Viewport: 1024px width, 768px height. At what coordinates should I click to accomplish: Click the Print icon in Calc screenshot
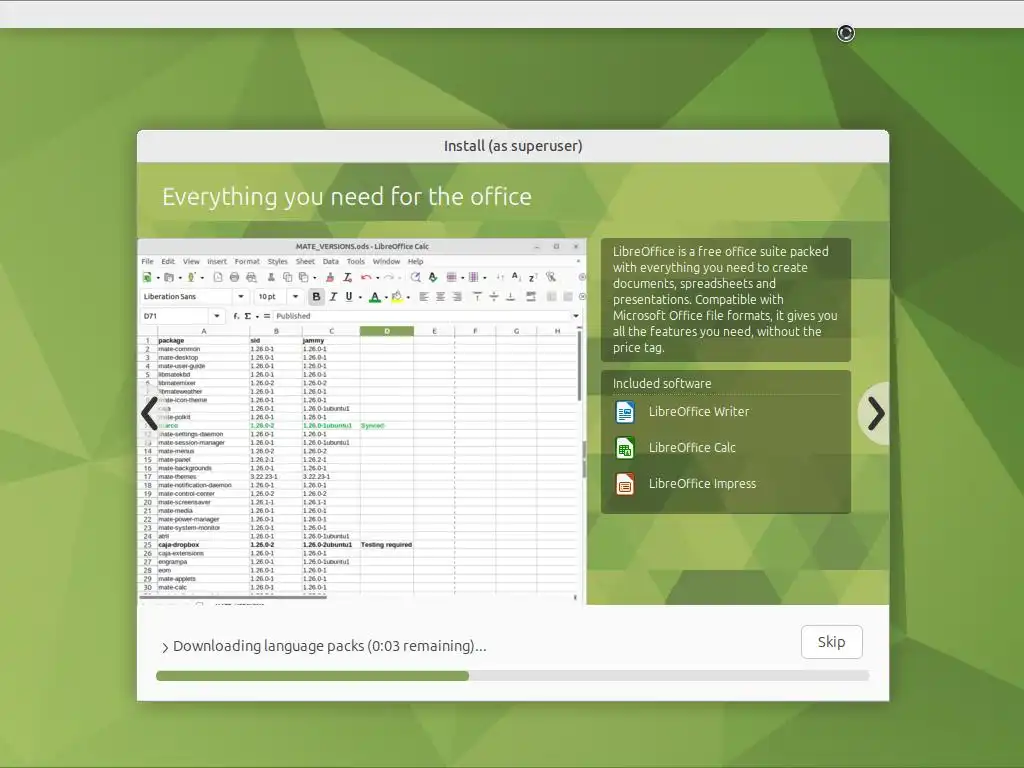click(234, 278)
